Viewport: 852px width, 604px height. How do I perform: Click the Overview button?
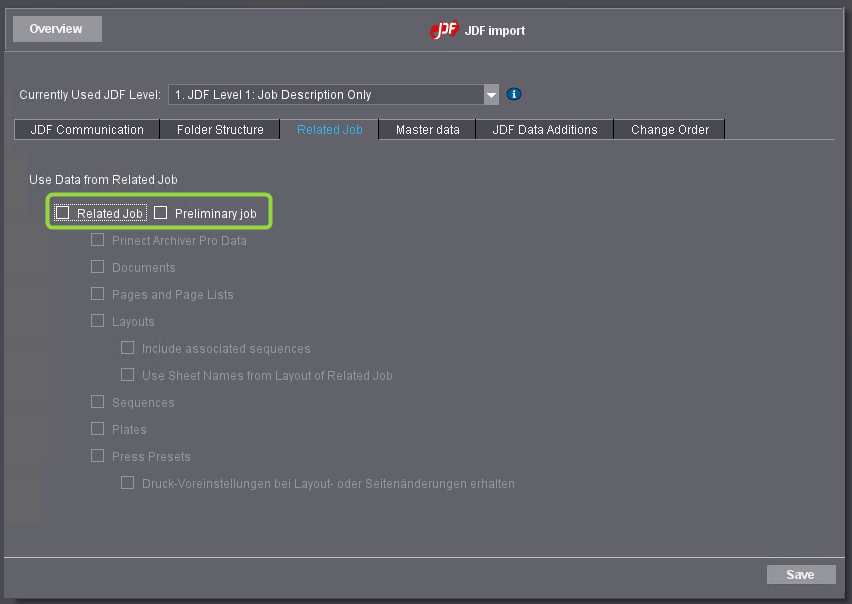coord(56,28)
